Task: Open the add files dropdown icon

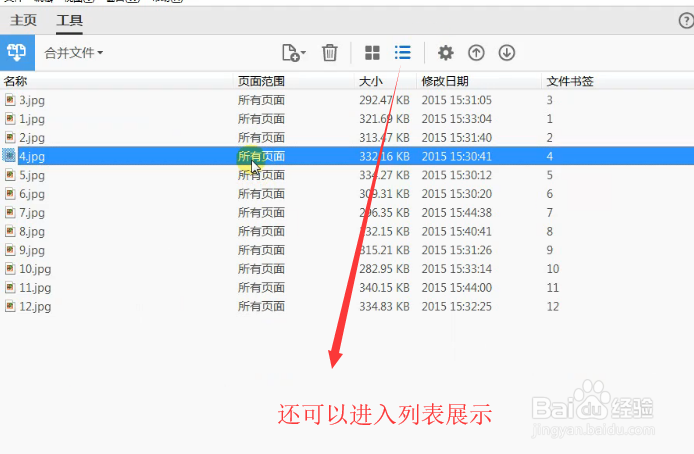Action: click(294, 53)
